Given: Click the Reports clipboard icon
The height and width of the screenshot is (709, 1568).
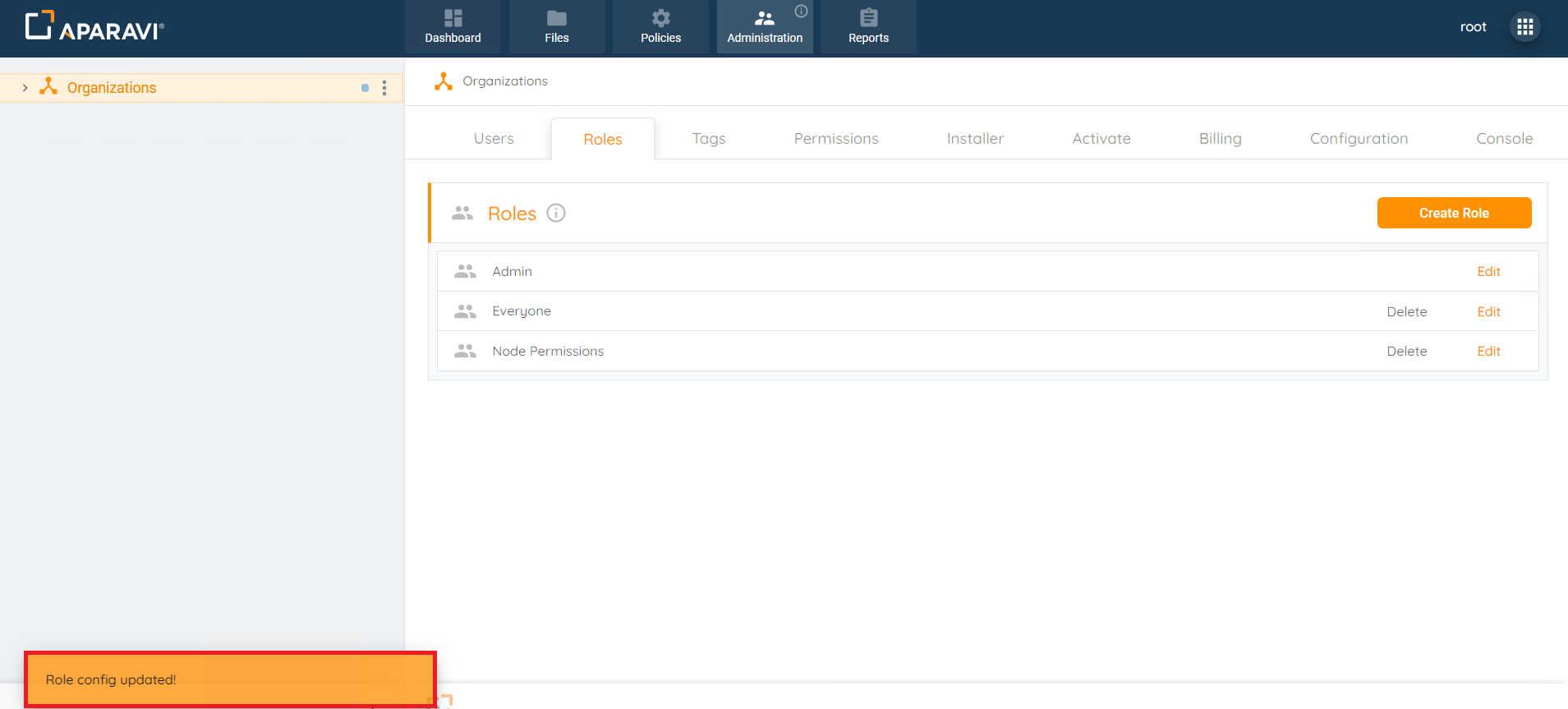Looking at the screenshot, I should coord(868,18).
